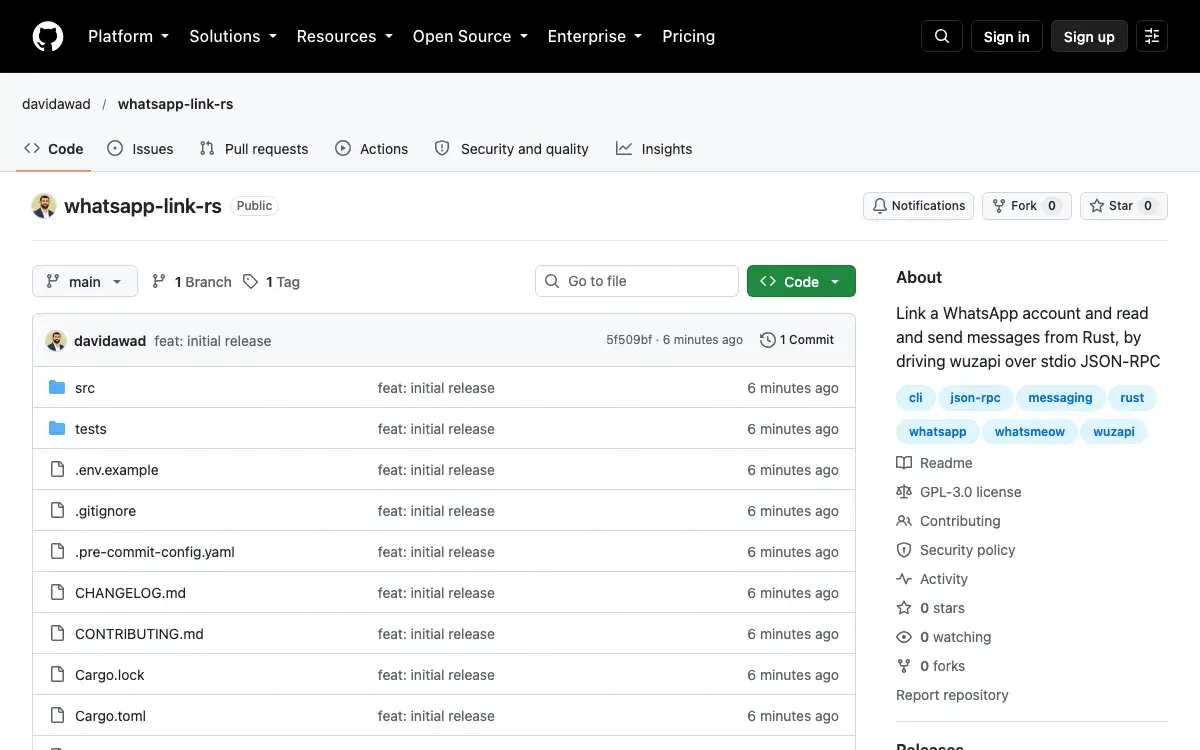Open the Pull requests tab
1200x750 pixels.
point(254,149)
